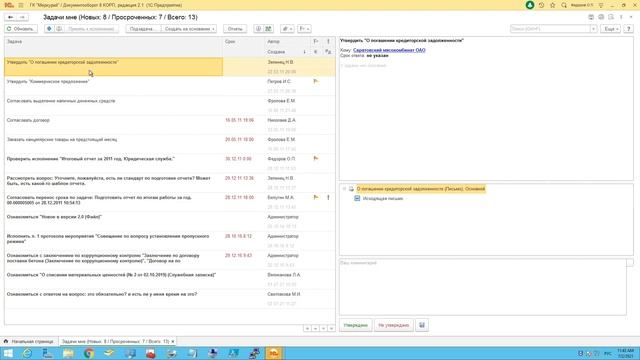Open Google Chrome from taskbar
The width and height of the screenshot is (640, 360).
point(89,353)
